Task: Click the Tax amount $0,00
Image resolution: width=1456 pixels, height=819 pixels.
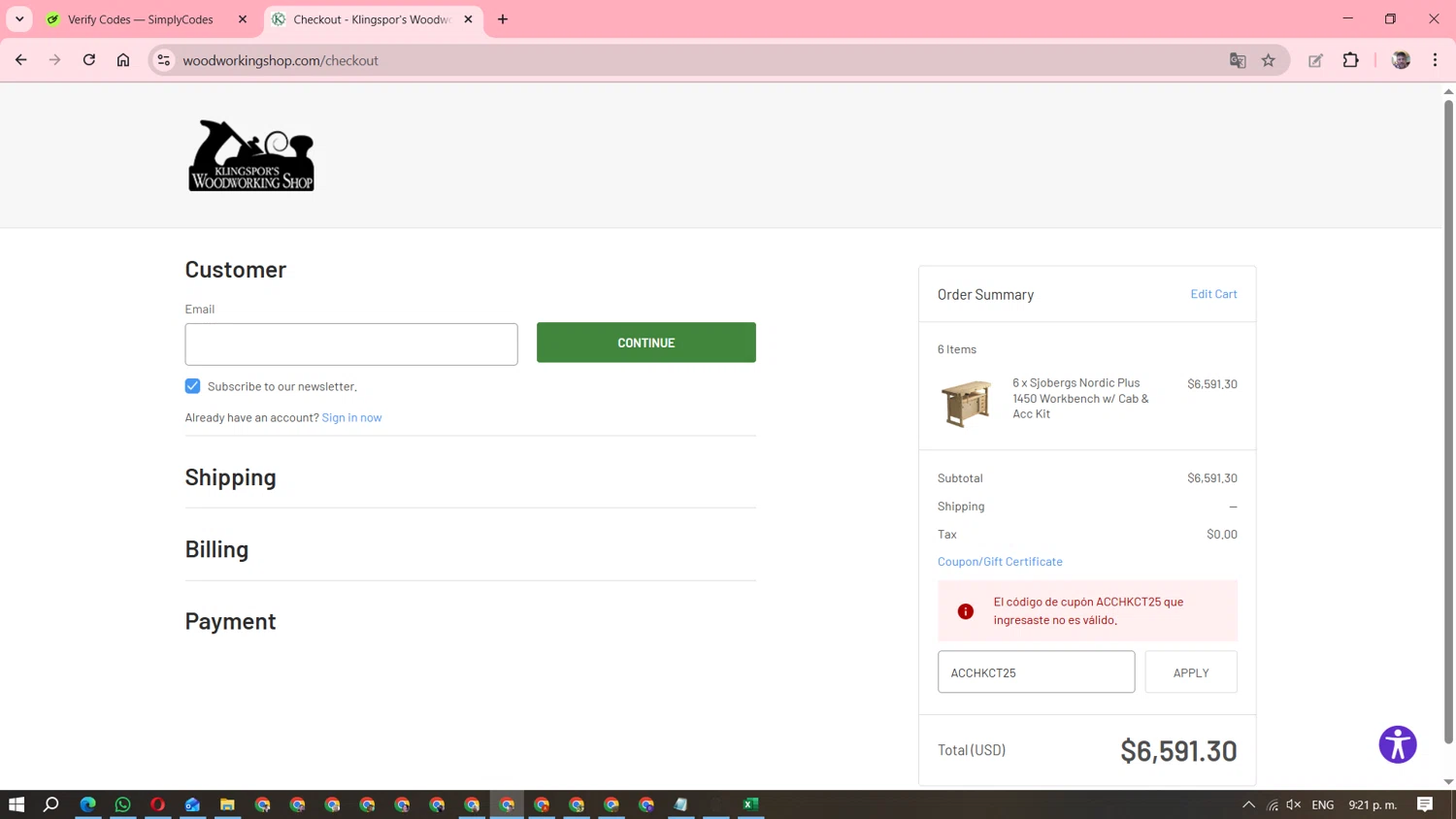Action: tap(1222, 535)
